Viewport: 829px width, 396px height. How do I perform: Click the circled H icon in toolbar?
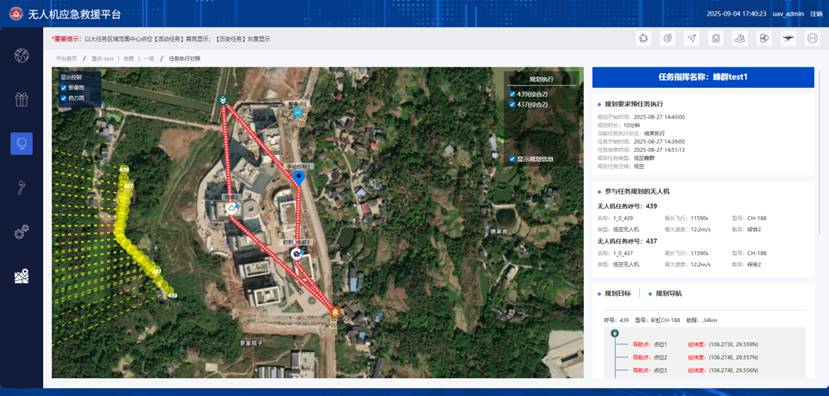(x=813, y=39)
